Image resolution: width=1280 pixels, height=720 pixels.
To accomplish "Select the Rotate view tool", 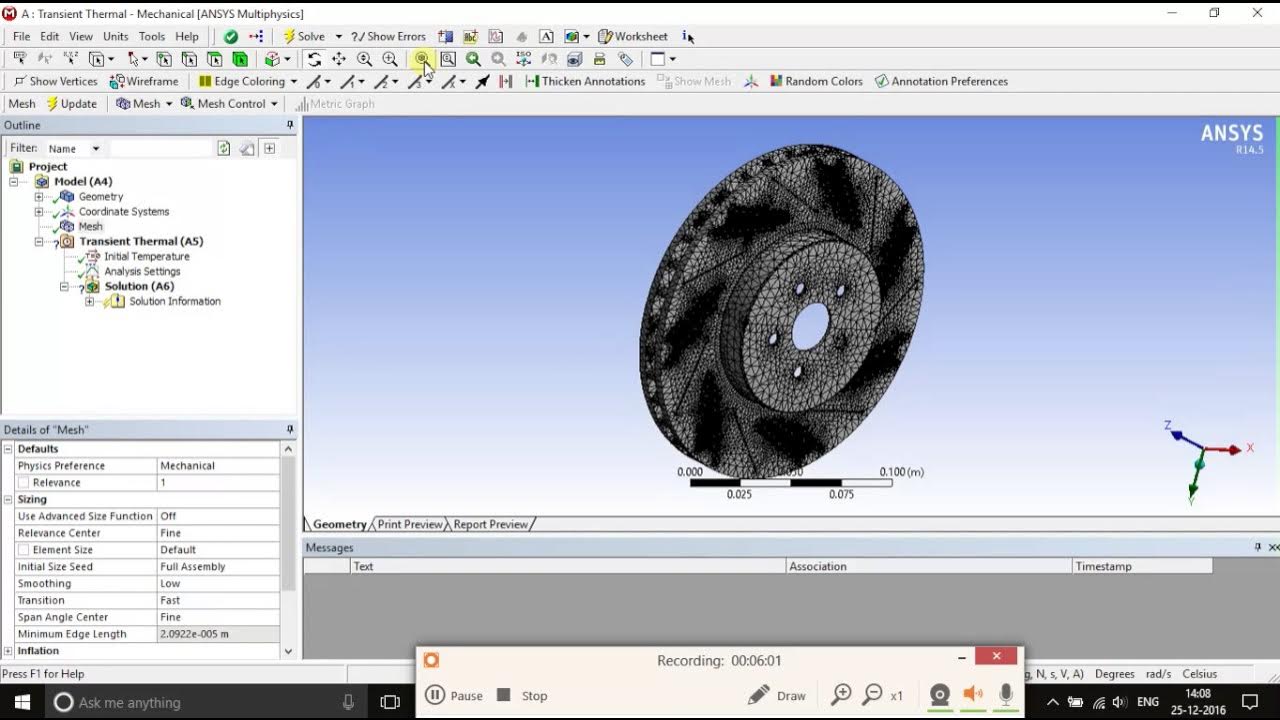I will (314, 59).
